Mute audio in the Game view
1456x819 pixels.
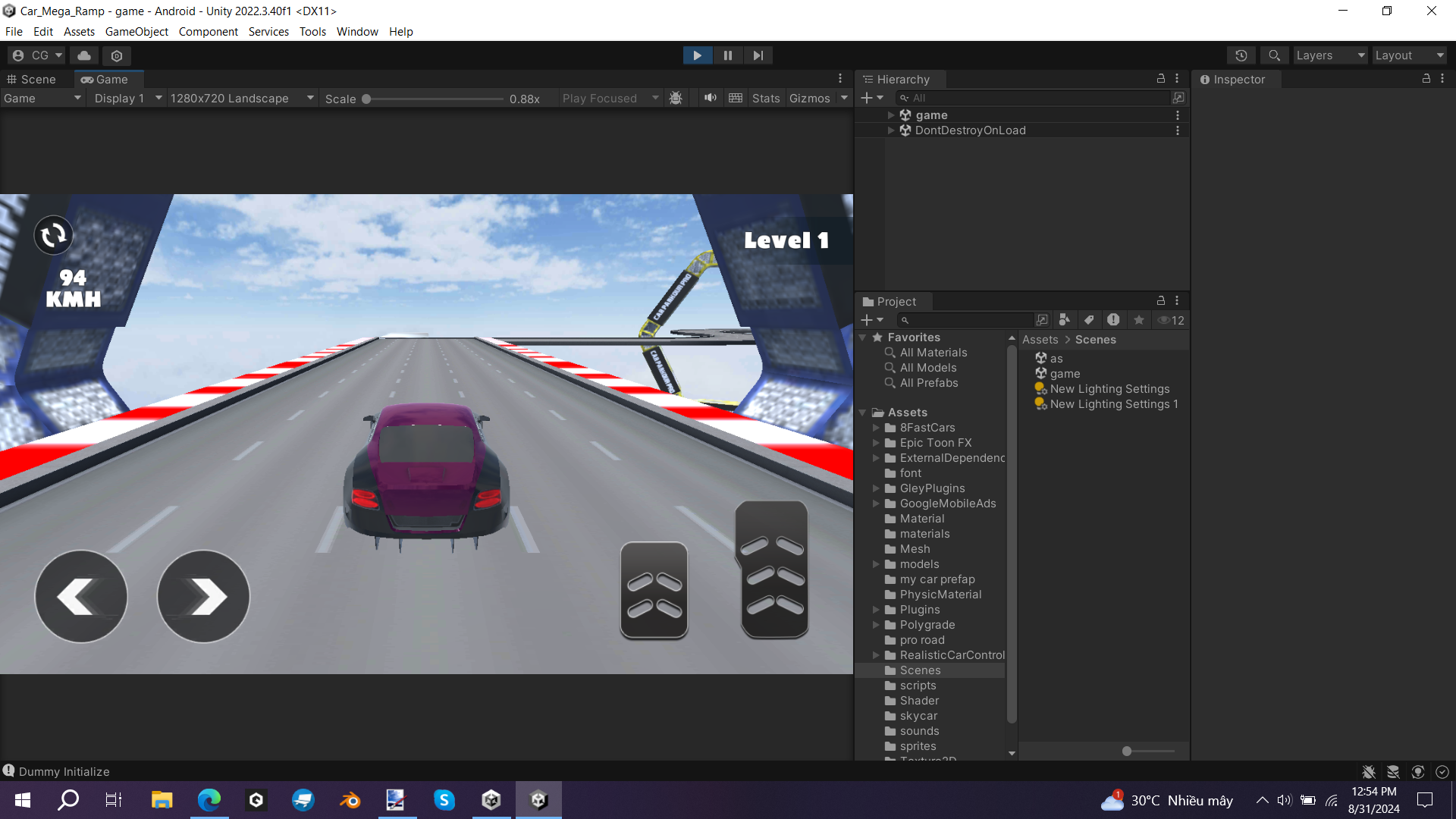pos(711,99)
